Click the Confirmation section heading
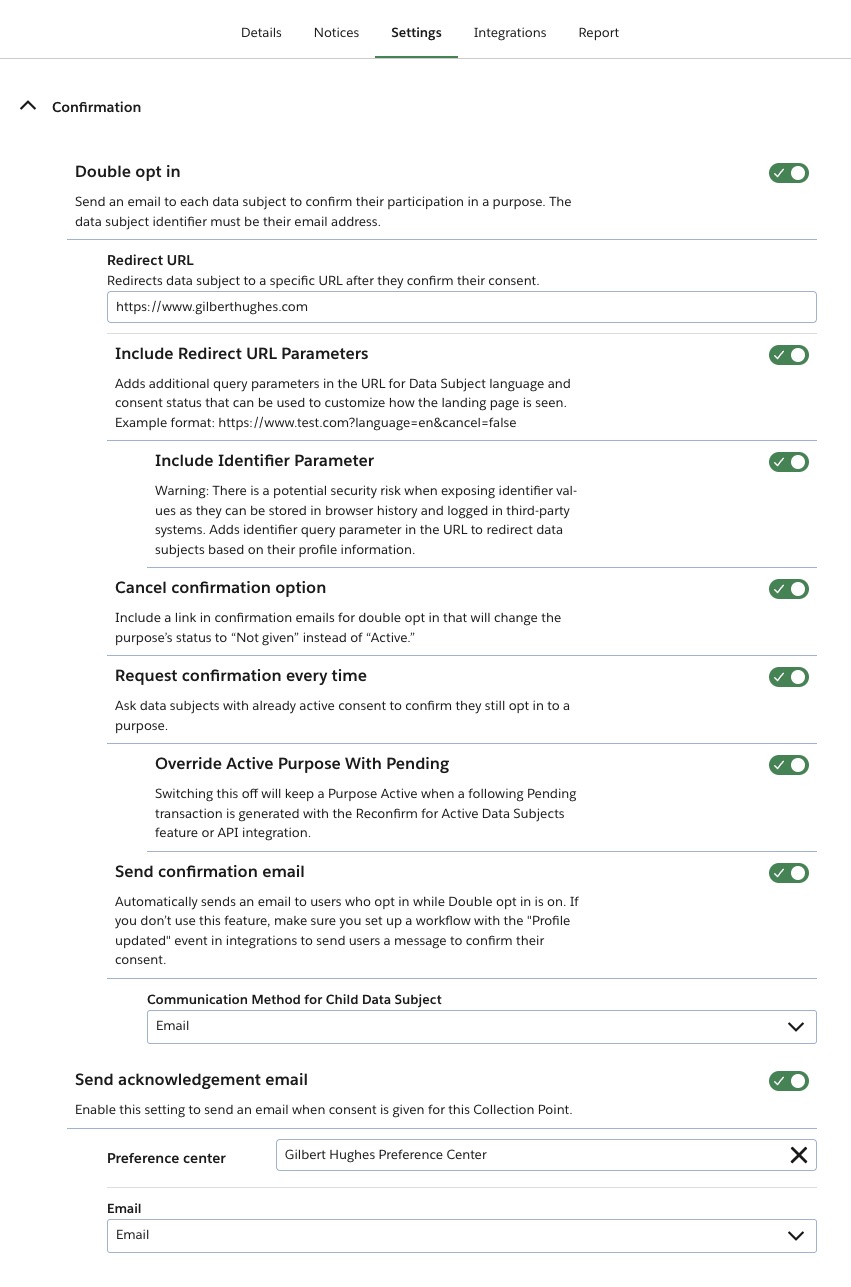Image resolution: width=851 pixels, height=1287 pixels. coord(96,107)
